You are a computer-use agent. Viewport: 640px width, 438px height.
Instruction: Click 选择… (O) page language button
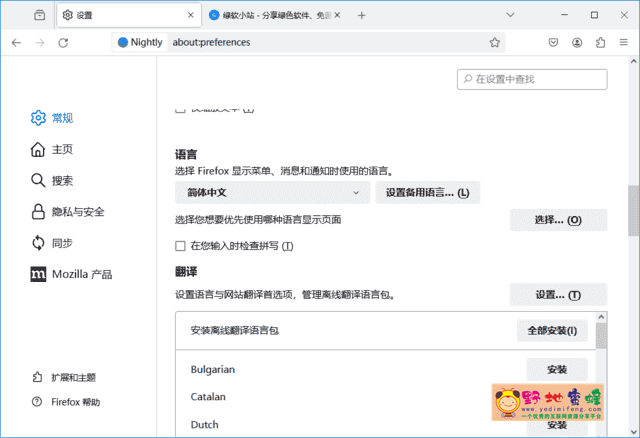558,220
